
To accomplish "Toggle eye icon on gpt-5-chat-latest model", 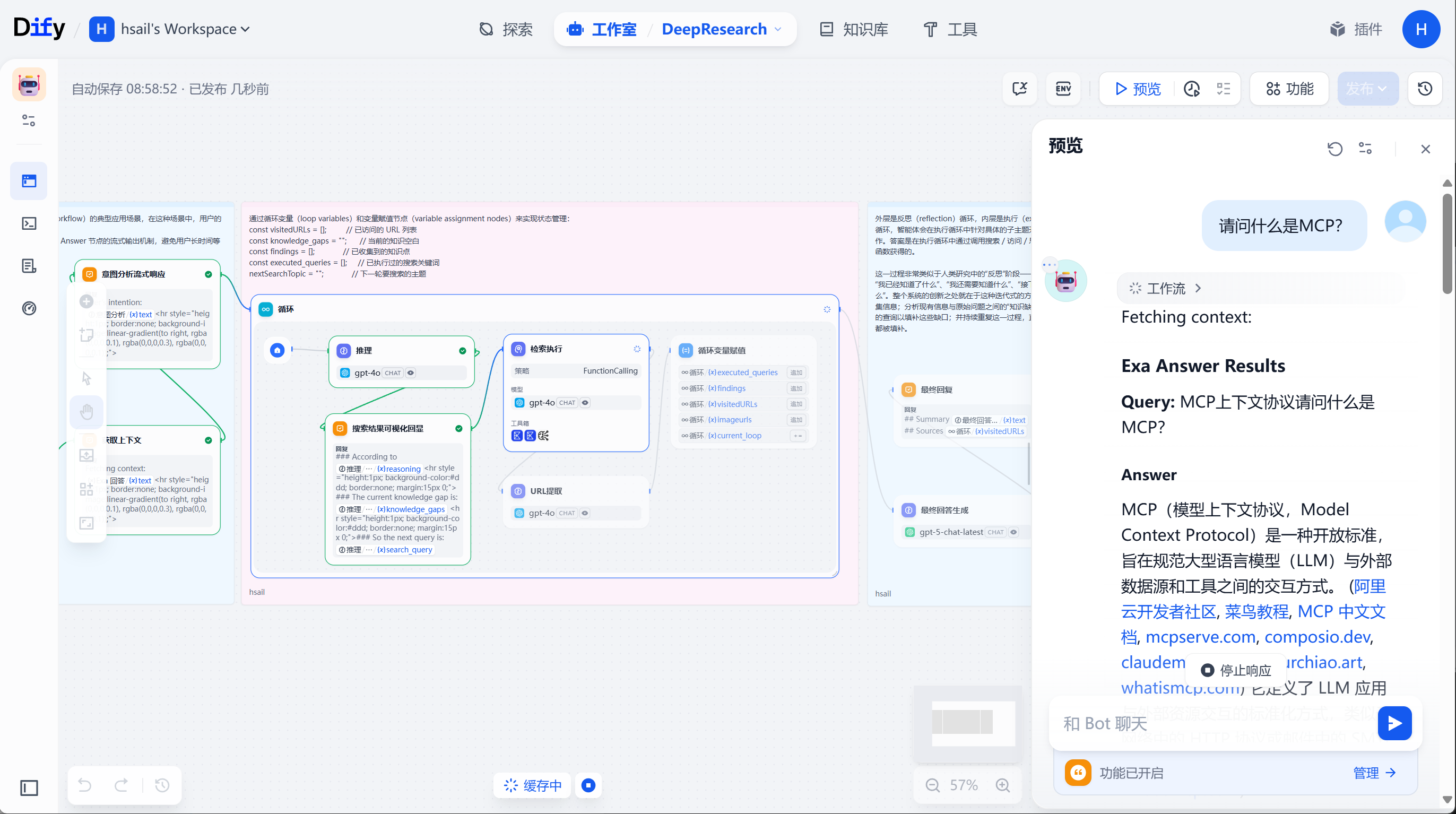I will click(x=1014, y=532).
